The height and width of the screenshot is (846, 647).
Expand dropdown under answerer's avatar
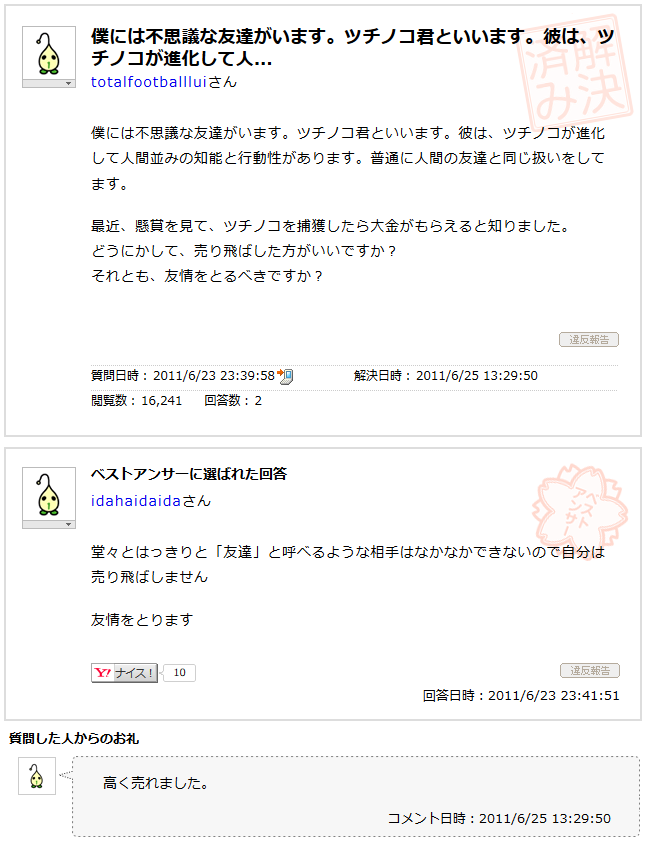tap(49, 524)
